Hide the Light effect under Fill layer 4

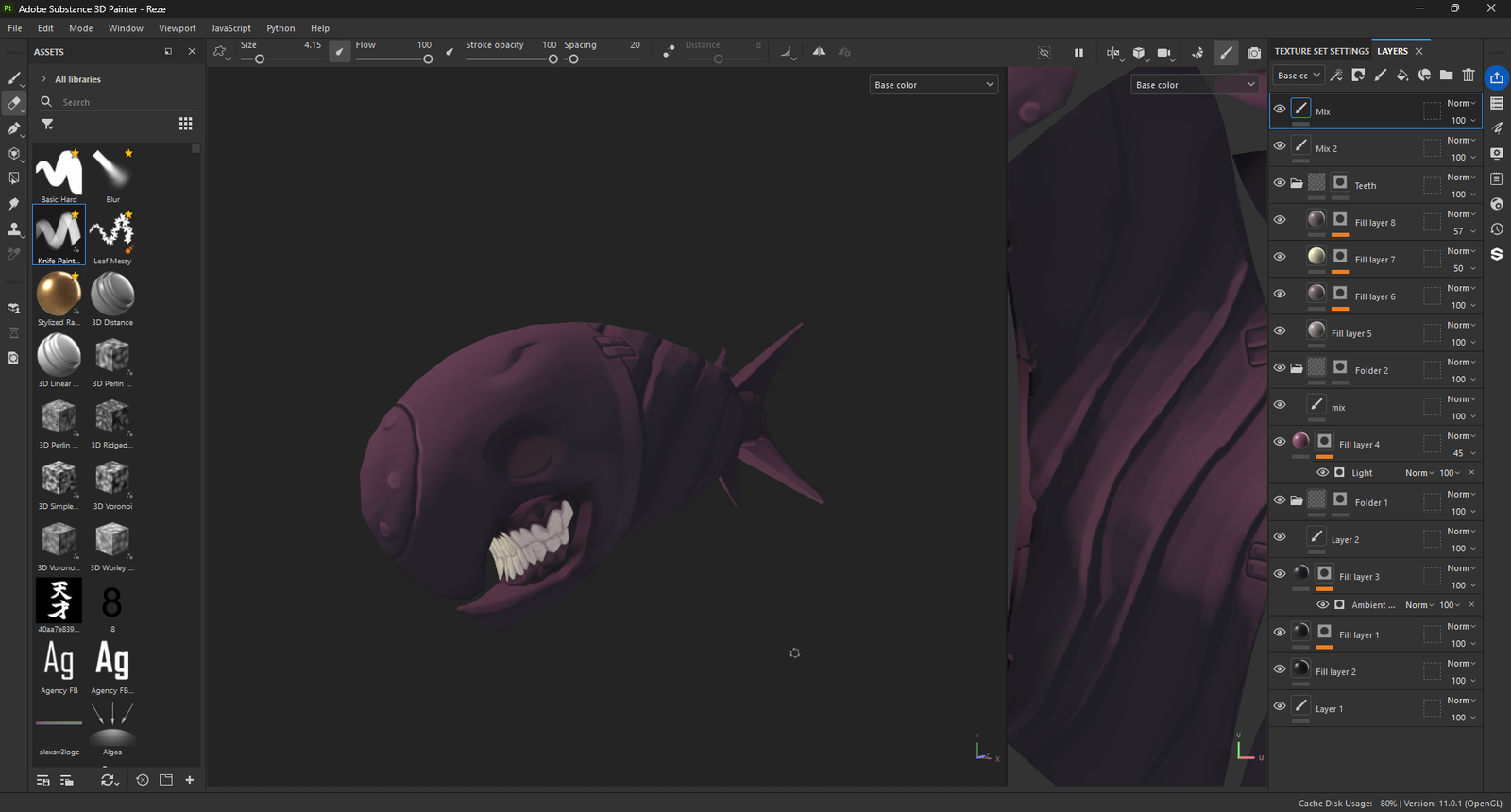click(x=1322, y=473)
